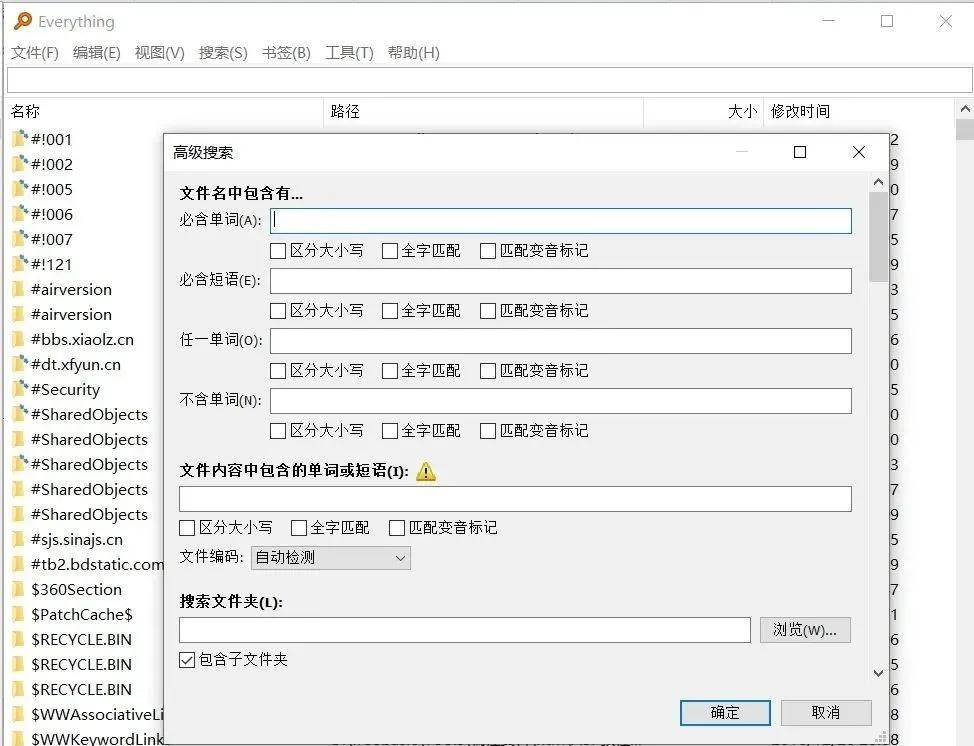Click the #bbs.xiaolz.cn folder icon
Image resolution: width=974 pixels, height=746 pixels.
pos(20,339)
